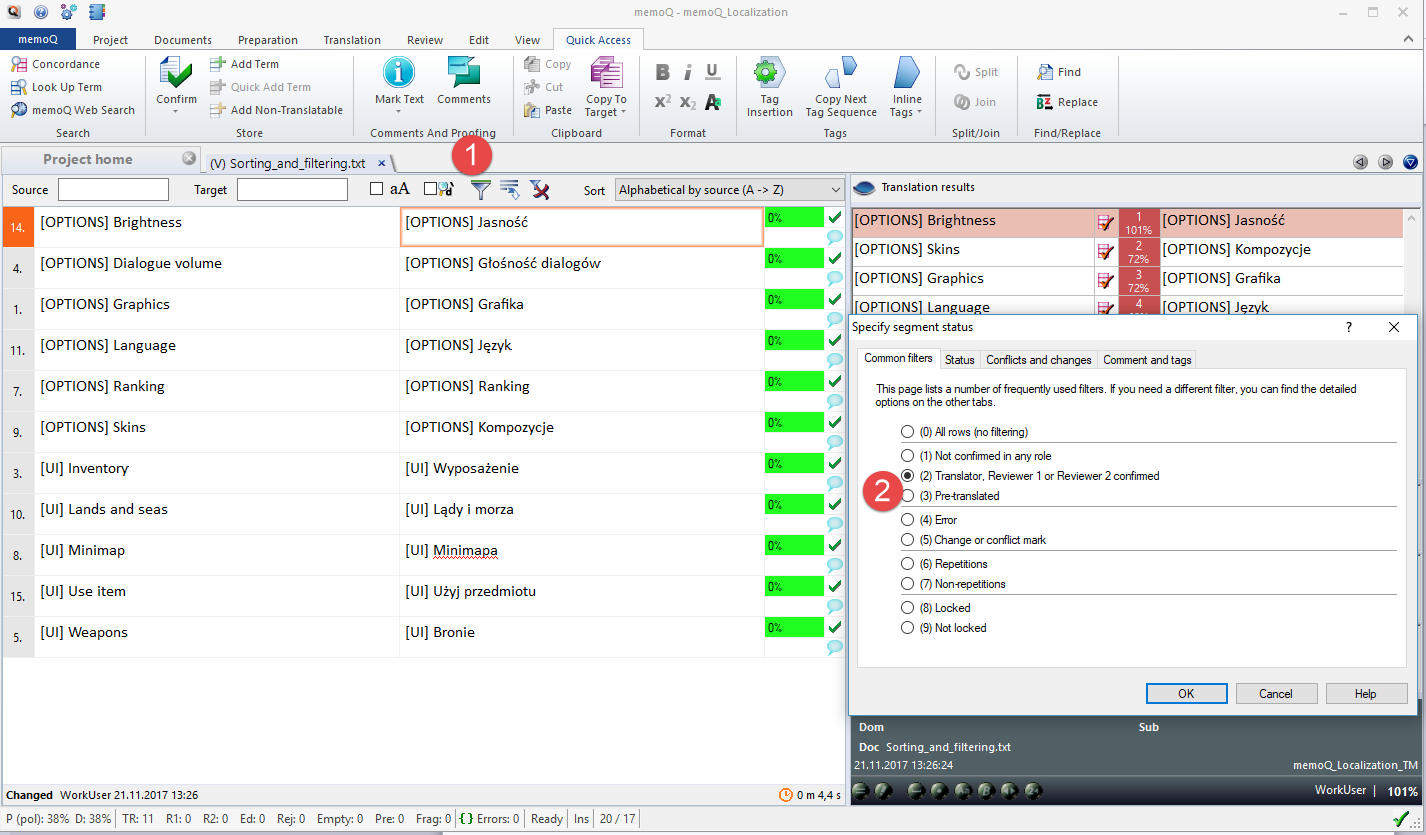The width and height of the screenshot is (1426, 835).
Task: Open the Comments tool
Action: [464, 80]
